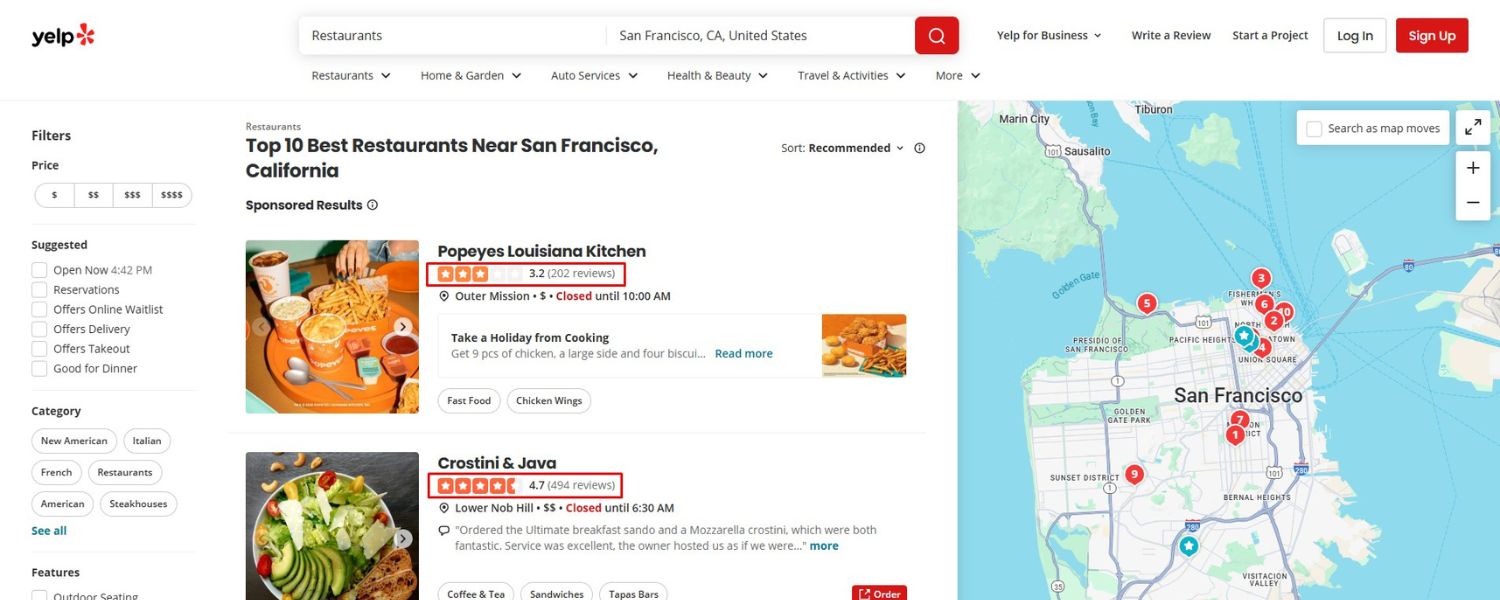Click map pin number 9
1500x600 pixels.
[x=1133, y=474]
